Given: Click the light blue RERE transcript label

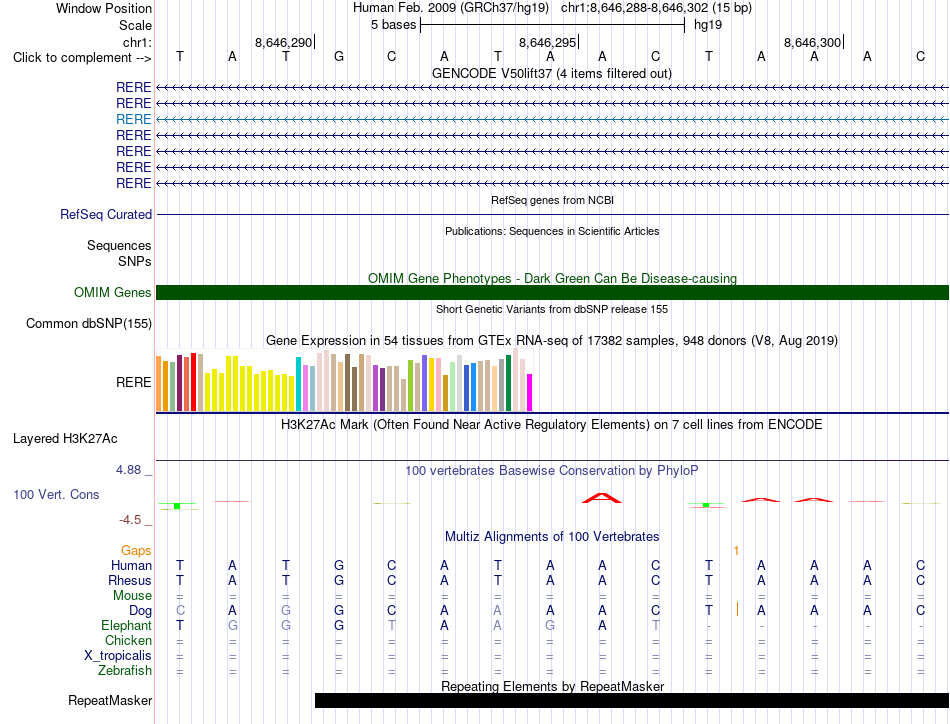Looking at the screenshot, I should [x=133, y=119].
